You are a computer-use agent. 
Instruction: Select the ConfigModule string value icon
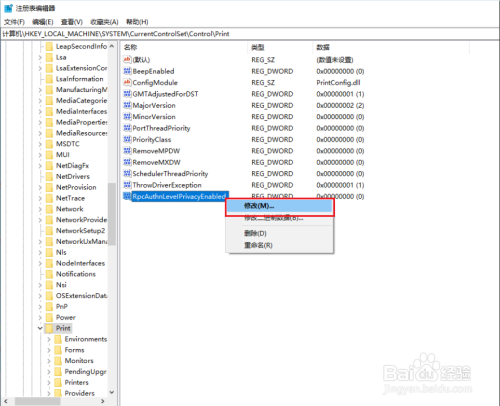[127, 82]
